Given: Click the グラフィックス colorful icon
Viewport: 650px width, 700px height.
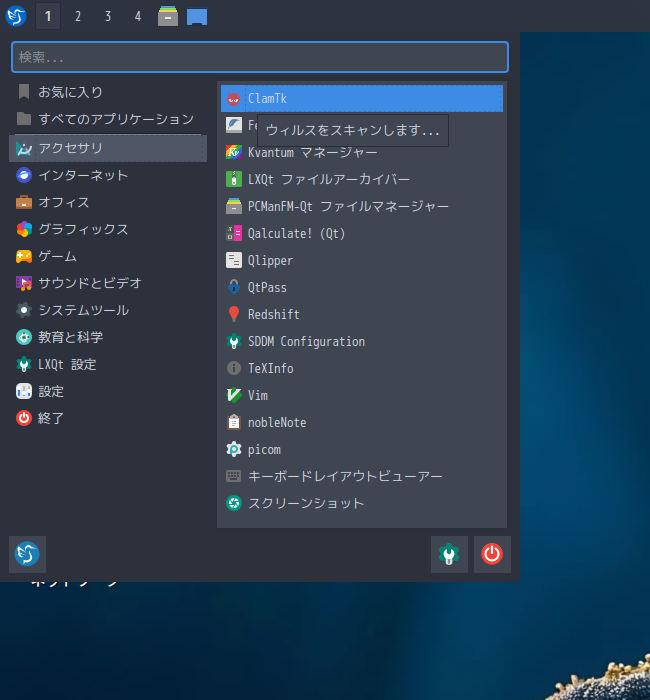Looking at the screenshot, I should (x=24, y=229).
